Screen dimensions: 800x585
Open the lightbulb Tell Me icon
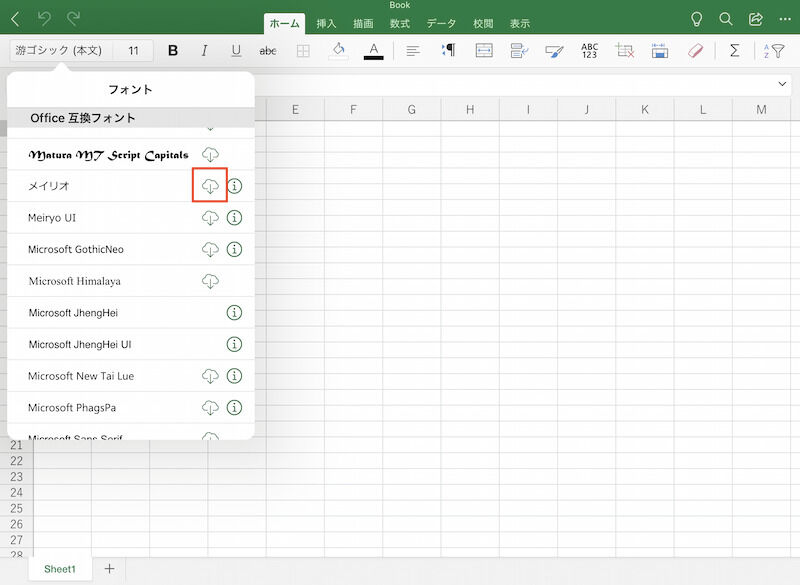pos(696,19)
